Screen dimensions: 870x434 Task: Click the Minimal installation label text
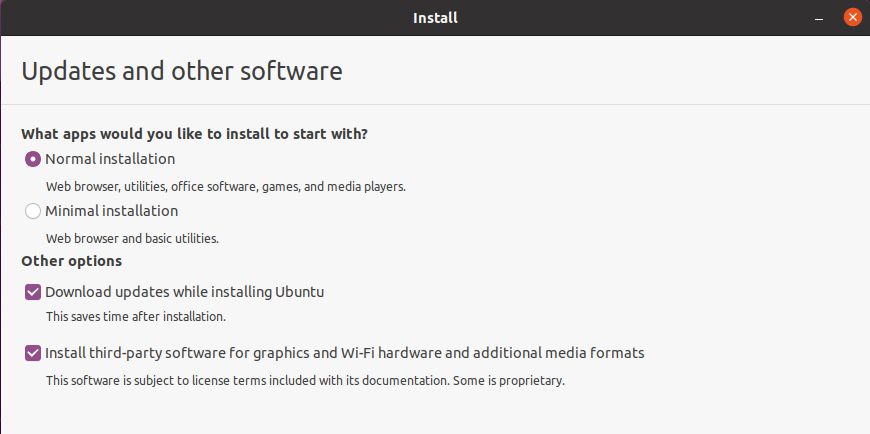click(111, 211)
